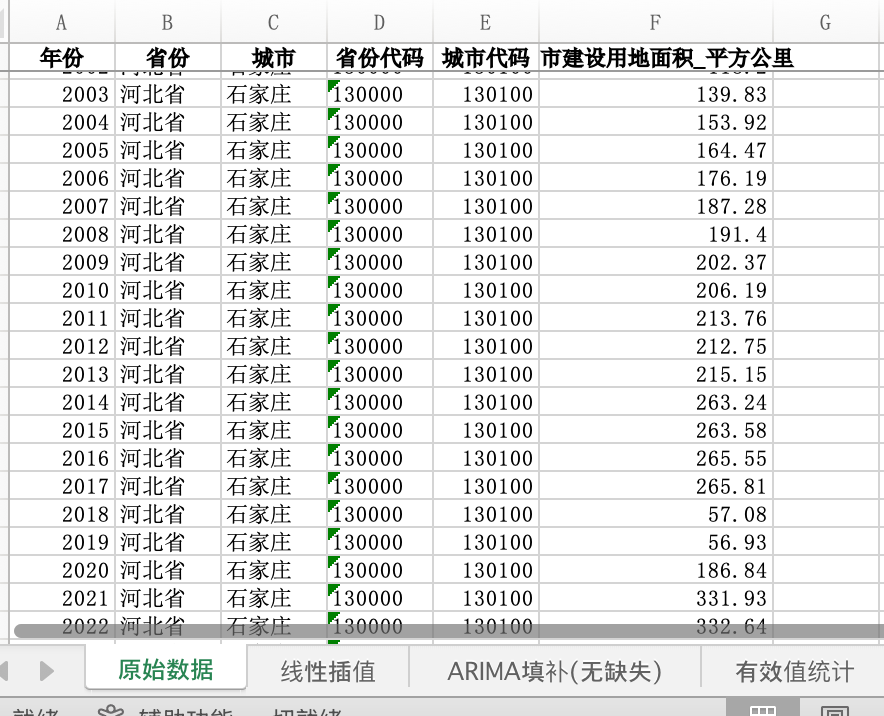This screenshot has height=716, width=884.
Task: Select the area value 164.47
Action: (x=656, y=151)
